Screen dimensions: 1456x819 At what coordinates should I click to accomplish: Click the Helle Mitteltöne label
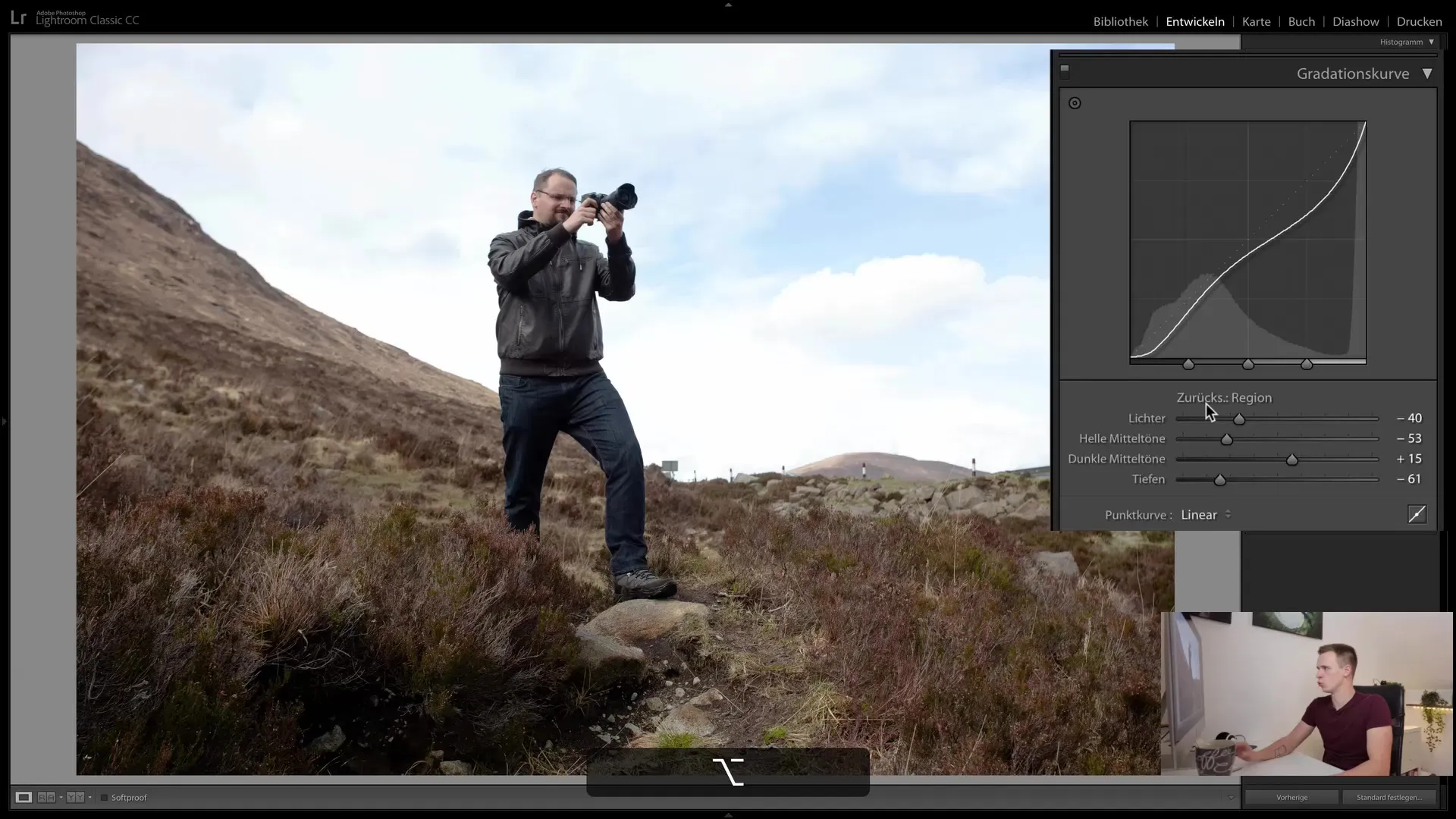pos(1122,438)
